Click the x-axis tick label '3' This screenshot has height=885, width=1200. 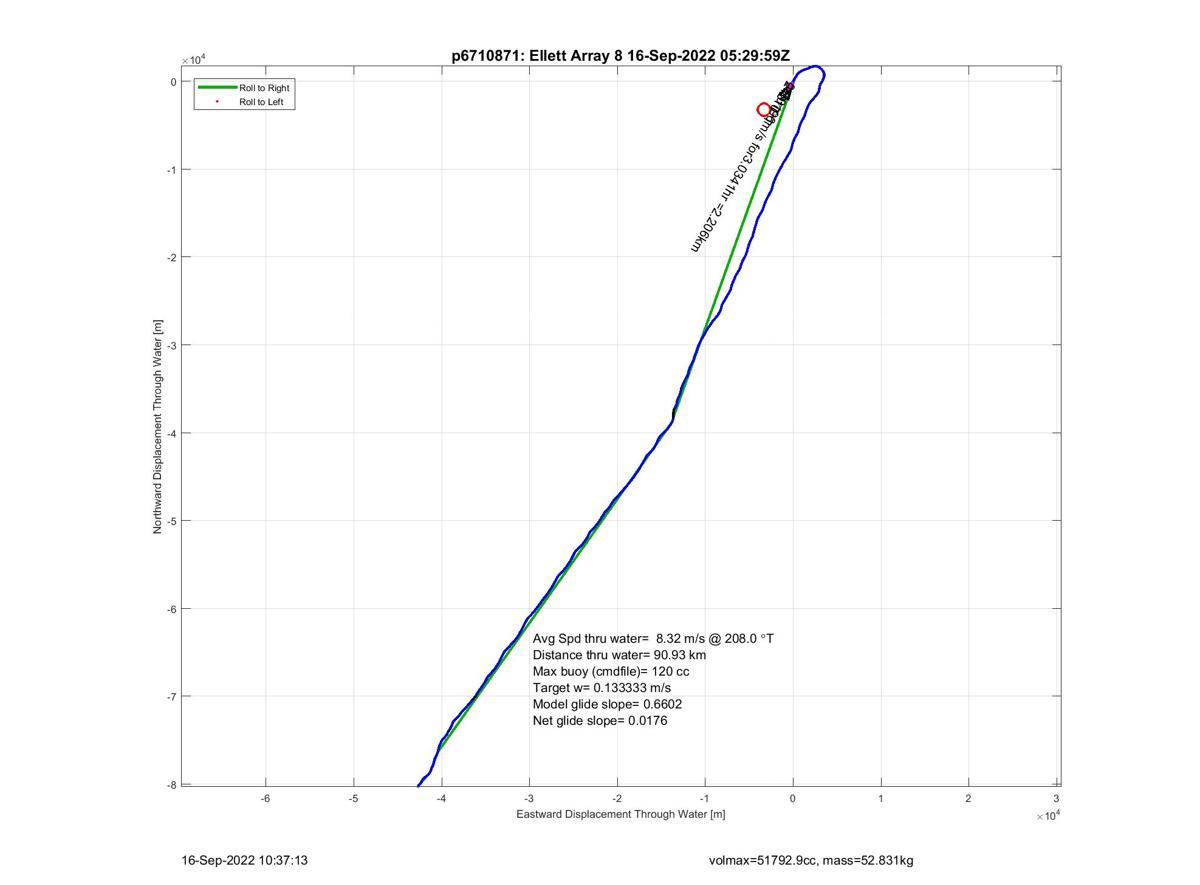pos(1056,798)
